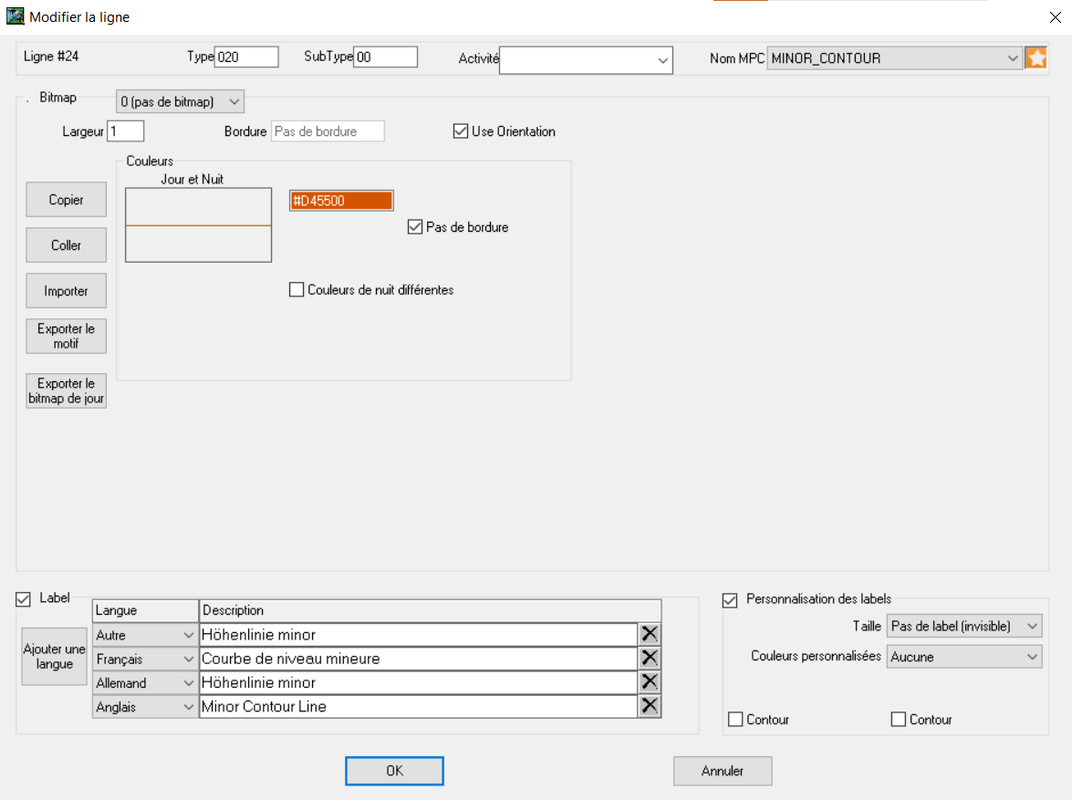The width and height of the screenshot is (1072, 800).
Task: Edit the Höhenlinie minor Autre description
Action: [418, 635]
